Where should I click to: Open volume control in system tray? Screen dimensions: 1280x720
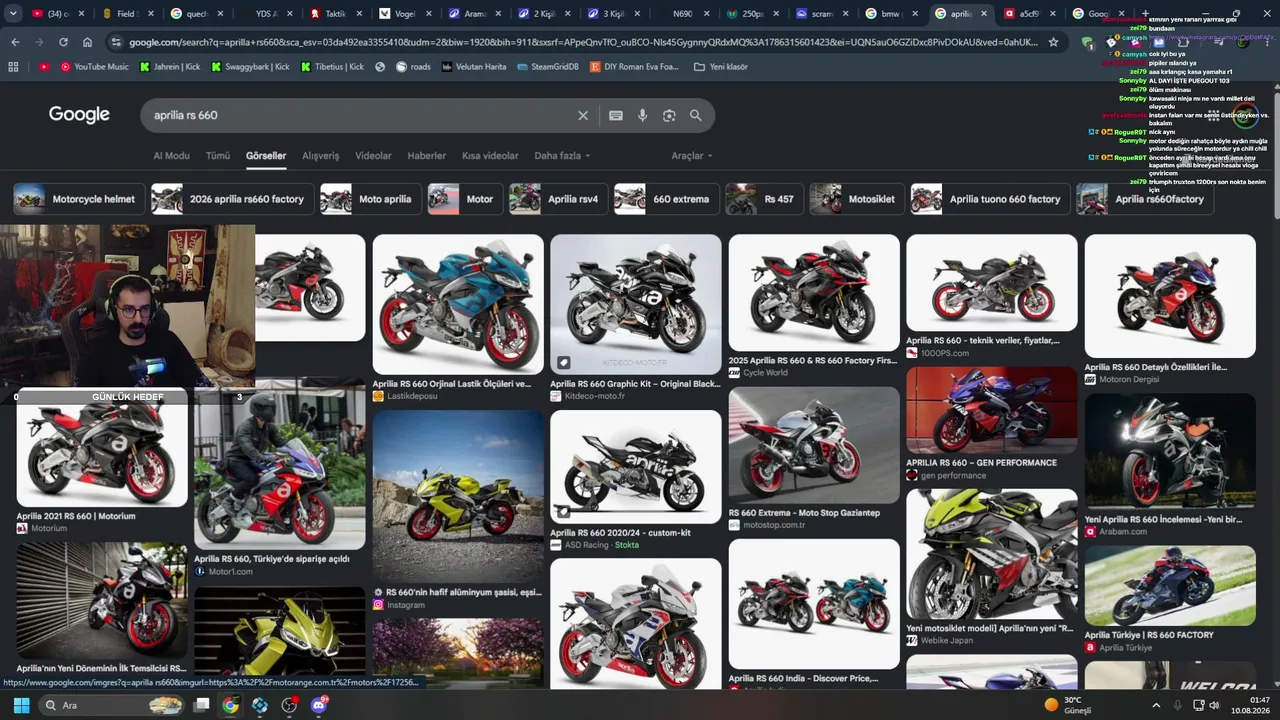coord(1213,705)
